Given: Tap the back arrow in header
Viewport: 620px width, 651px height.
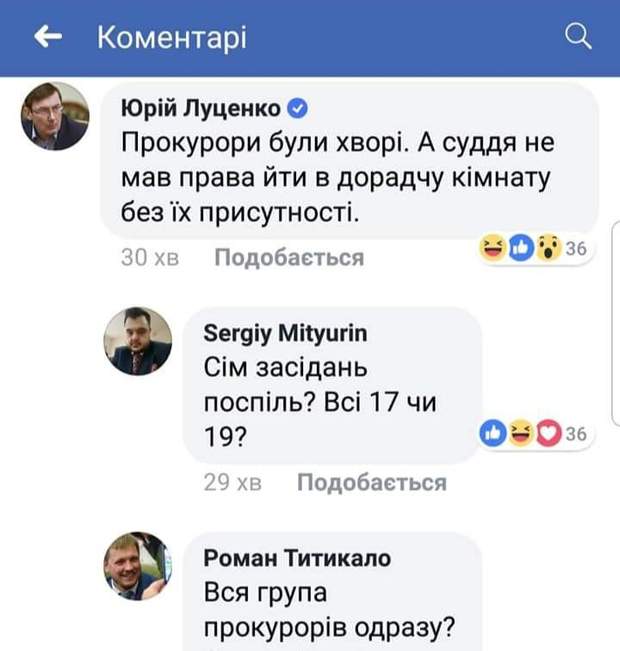Looking at the screenshot, I should [49, 38].
